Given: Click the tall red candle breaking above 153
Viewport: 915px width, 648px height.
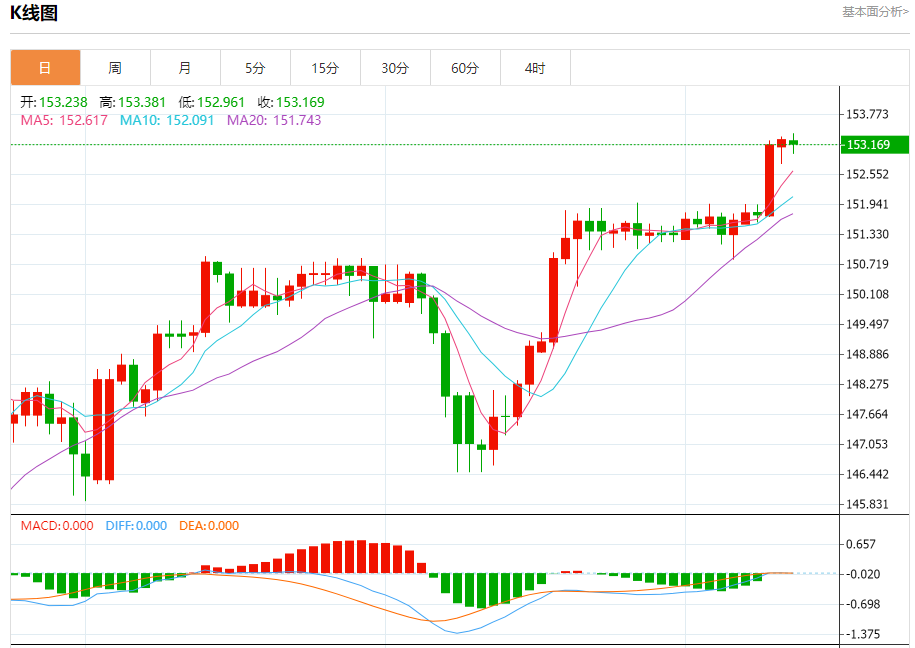Looking at the screenshot, I should [x=770, y=180].
